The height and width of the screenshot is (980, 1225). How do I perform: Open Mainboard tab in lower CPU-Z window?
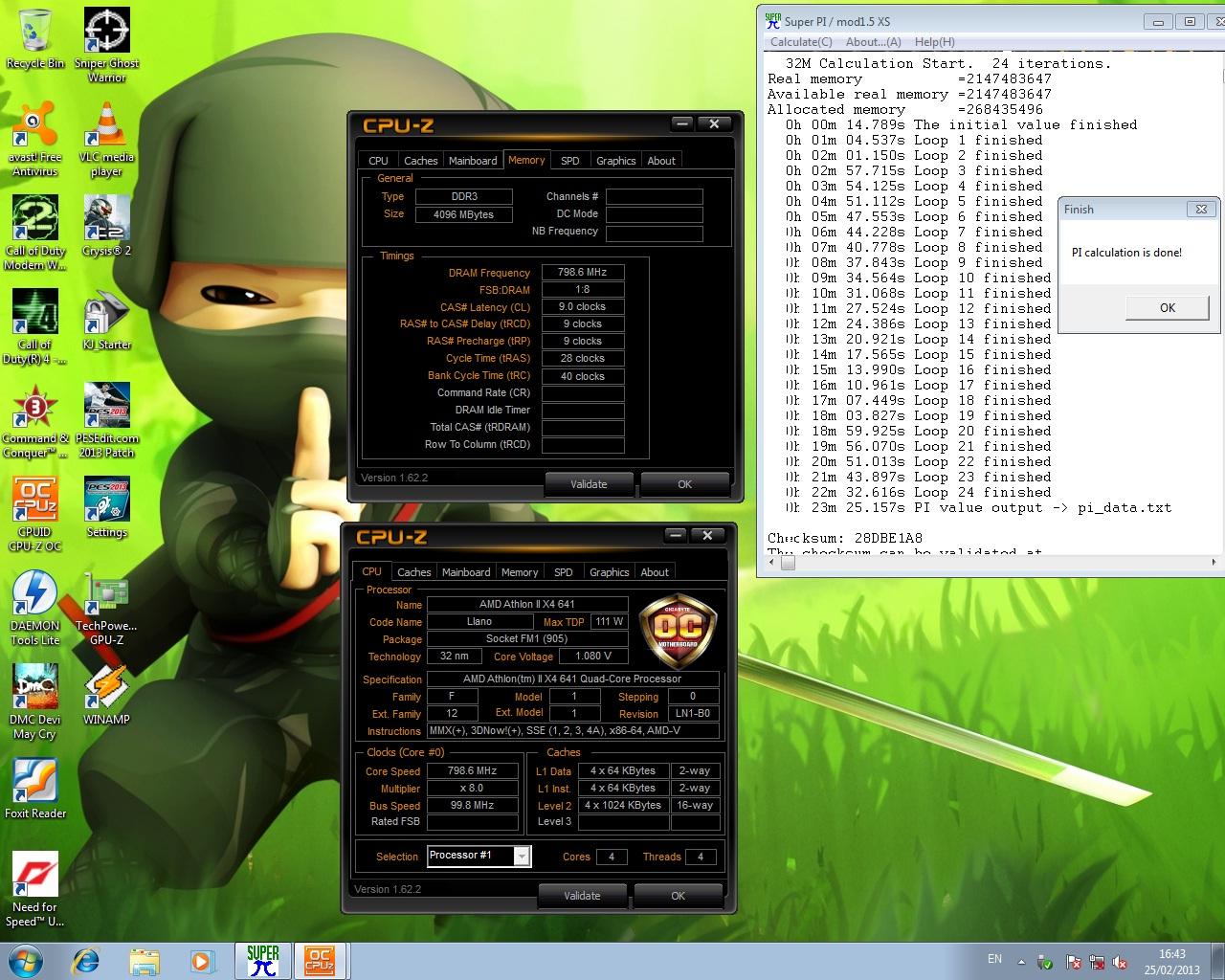466,572
